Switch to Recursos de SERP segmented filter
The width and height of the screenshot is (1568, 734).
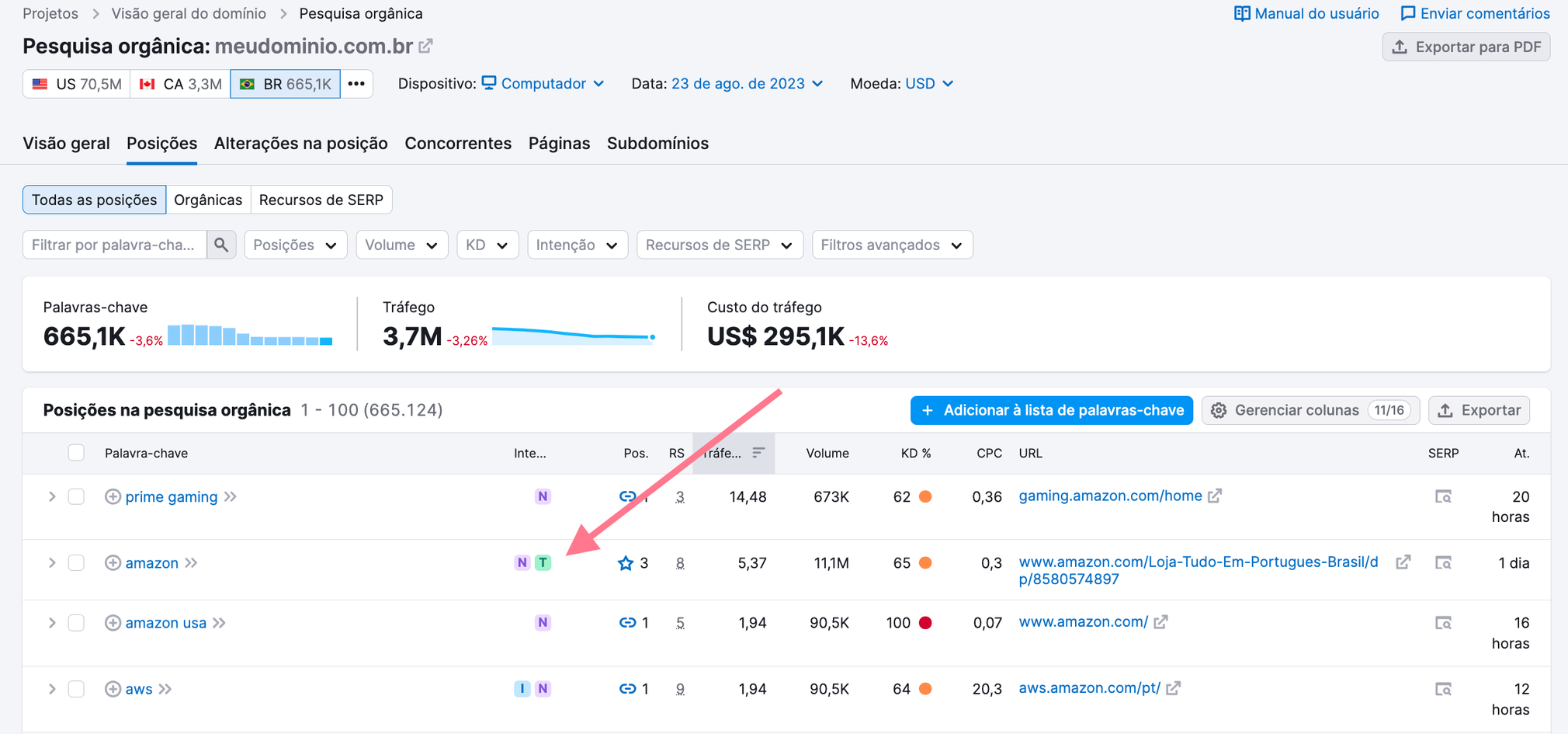click(321, 200)
